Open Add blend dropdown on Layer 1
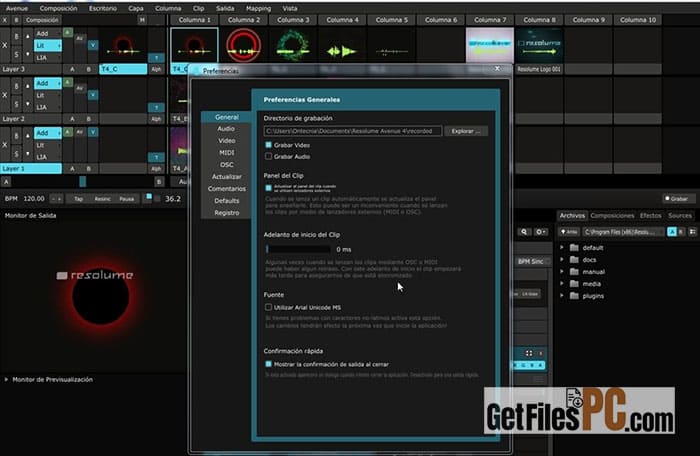 [x=48, y=133]
